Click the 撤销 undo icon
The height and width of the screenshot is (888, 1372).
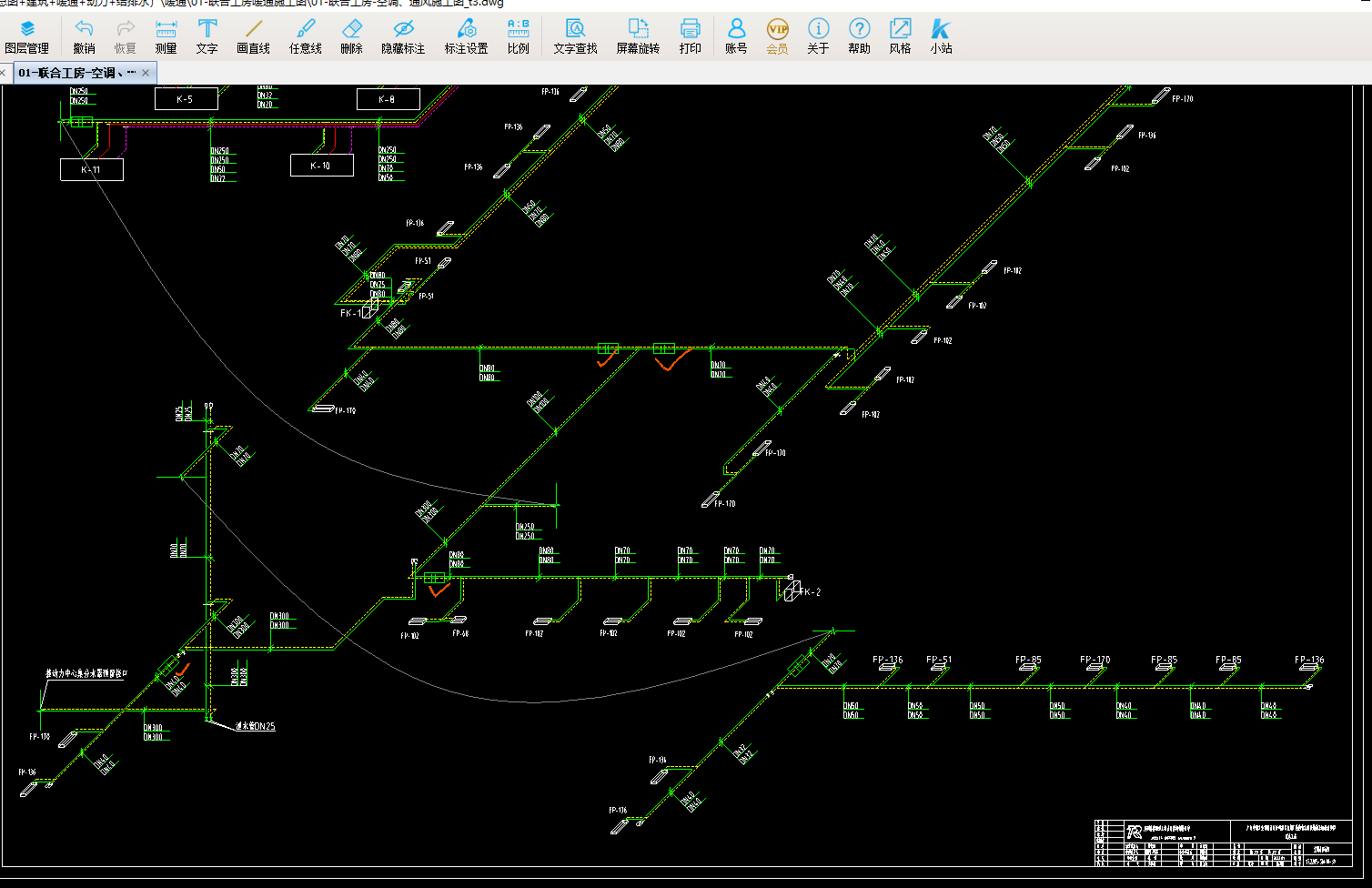coord(84,36)
